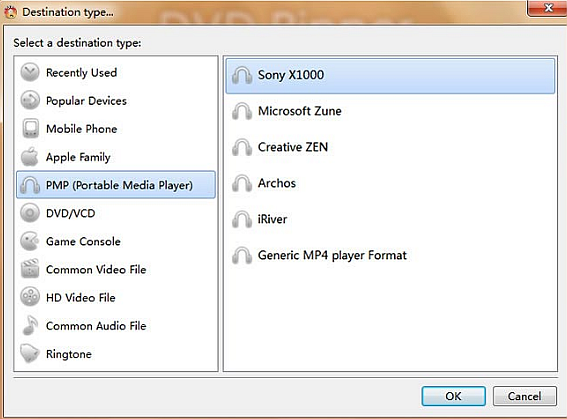Click the Mobile Phone icon
567x419 pixels.
30,128
